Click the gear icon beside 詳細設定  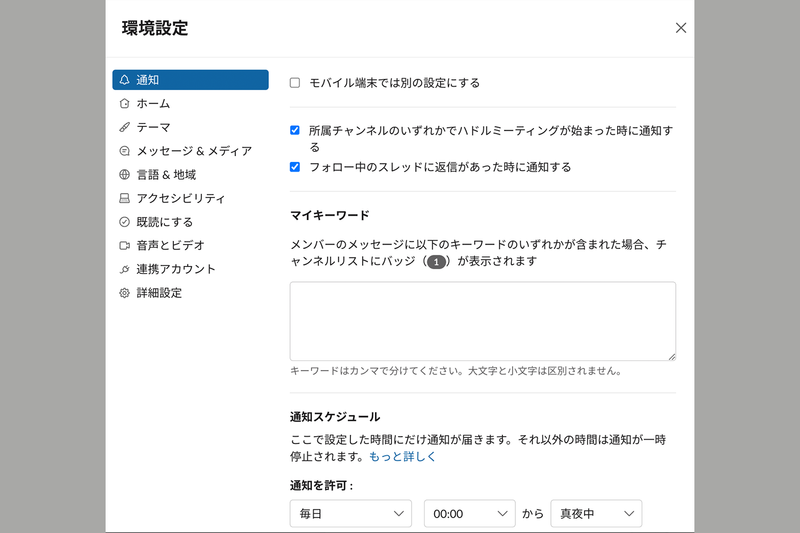(x=124, y=293)
